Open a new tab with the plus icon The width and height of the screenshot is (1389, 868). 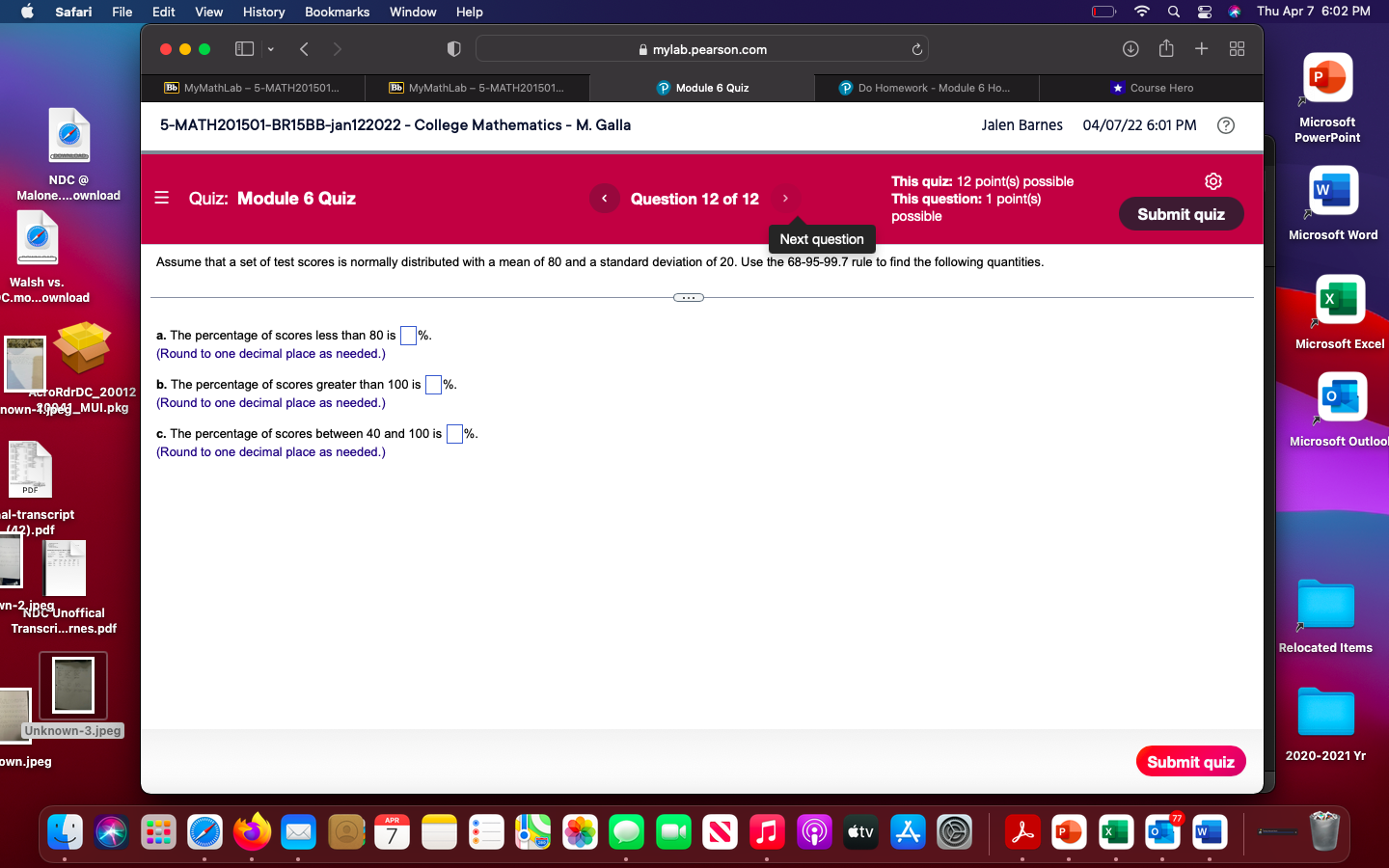1202,49
